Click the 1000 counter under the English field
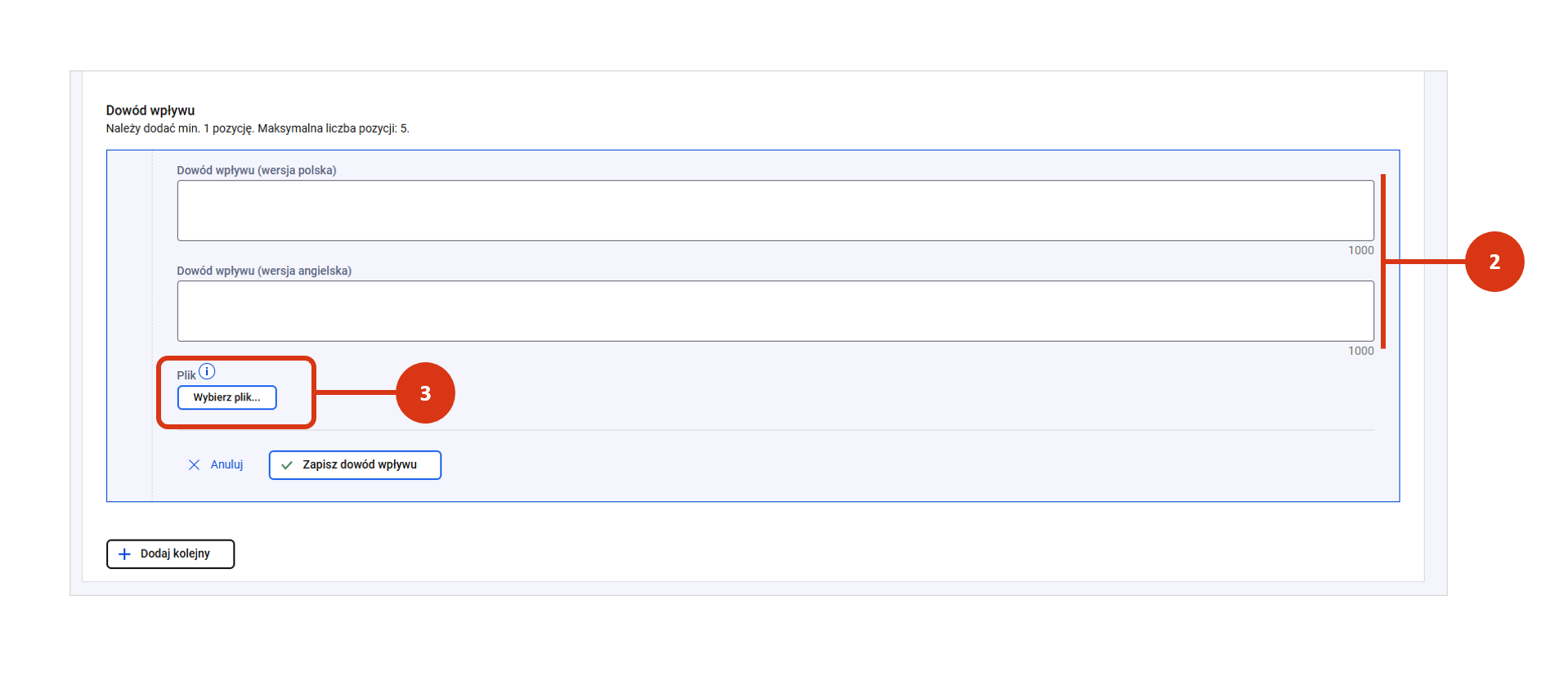The height and width of the screenshot is (677, 1568). tap(1360, 351)
